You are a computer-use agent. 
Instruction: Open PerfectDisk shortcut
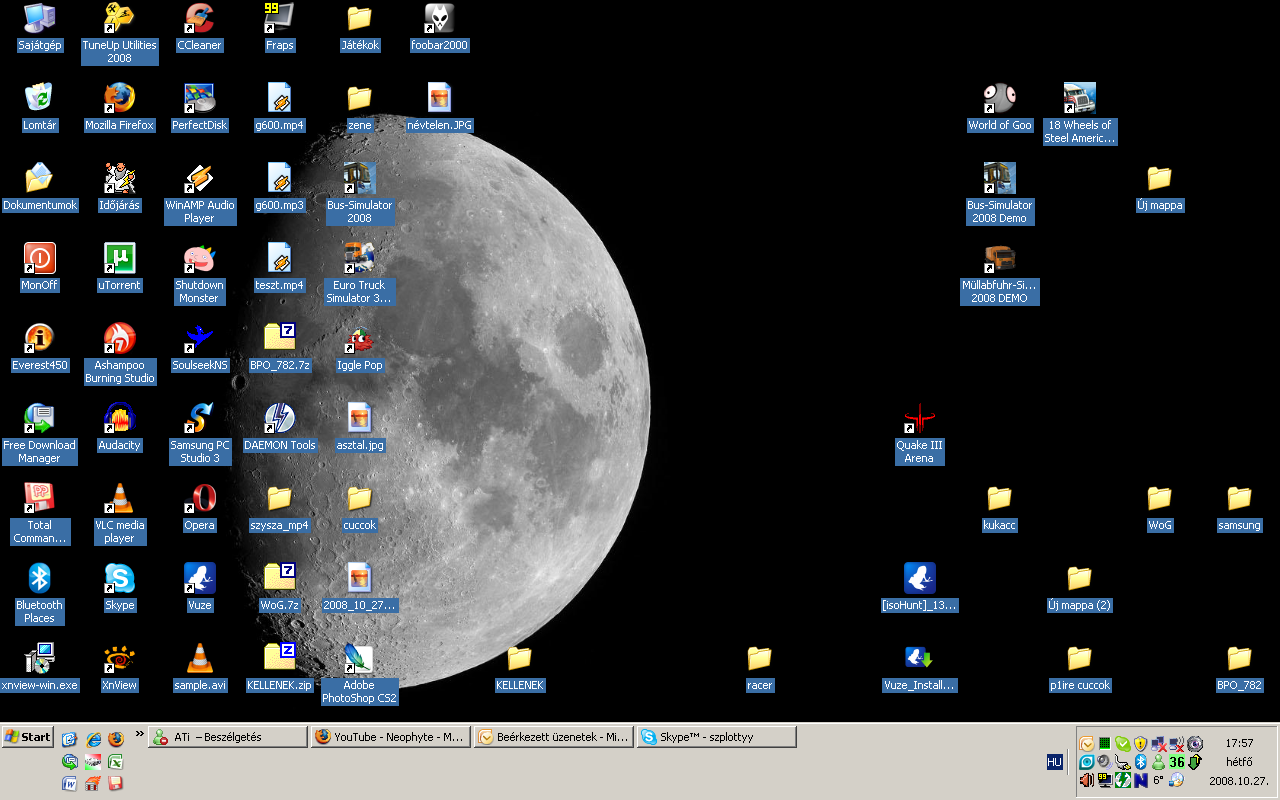(x=199, y=108)
